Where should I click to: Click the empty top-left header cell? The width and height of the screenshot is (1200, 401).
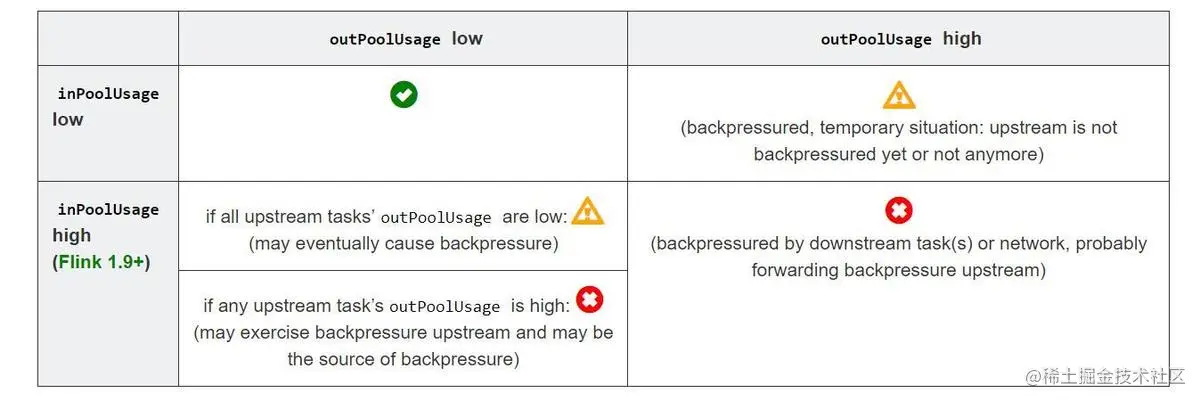pos(108,39)
